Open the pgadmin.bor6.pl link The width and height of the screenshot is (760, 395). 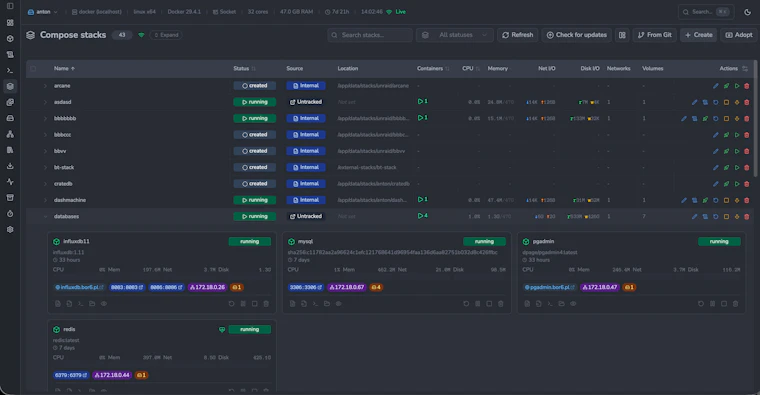click(550, 287)
